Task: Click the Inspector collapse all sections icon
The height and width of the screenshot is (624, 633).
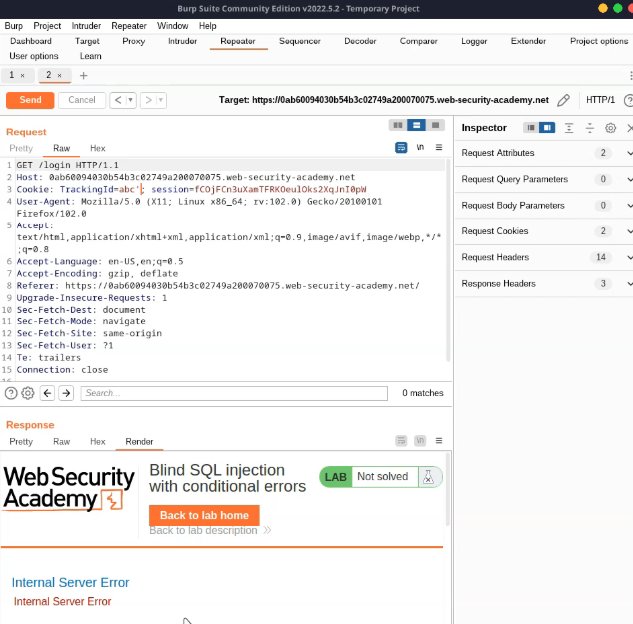Action: tap(590, 128)
